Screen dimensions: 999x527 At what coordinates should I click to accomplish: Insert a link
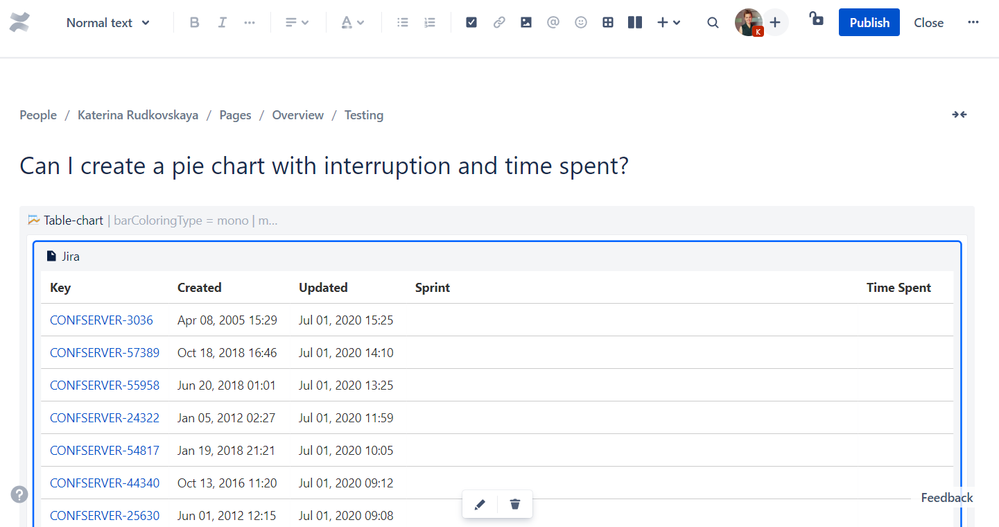click(x=499, y=22)
